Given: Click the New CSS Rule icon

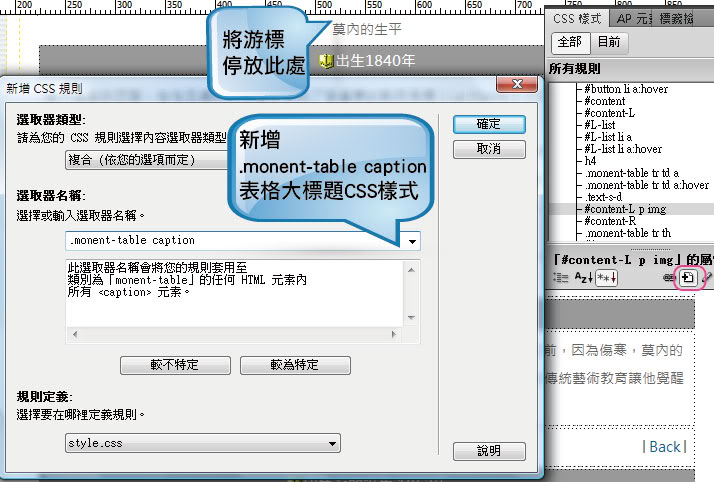Looking at the screenshot, I should click(x=688, y=277).
